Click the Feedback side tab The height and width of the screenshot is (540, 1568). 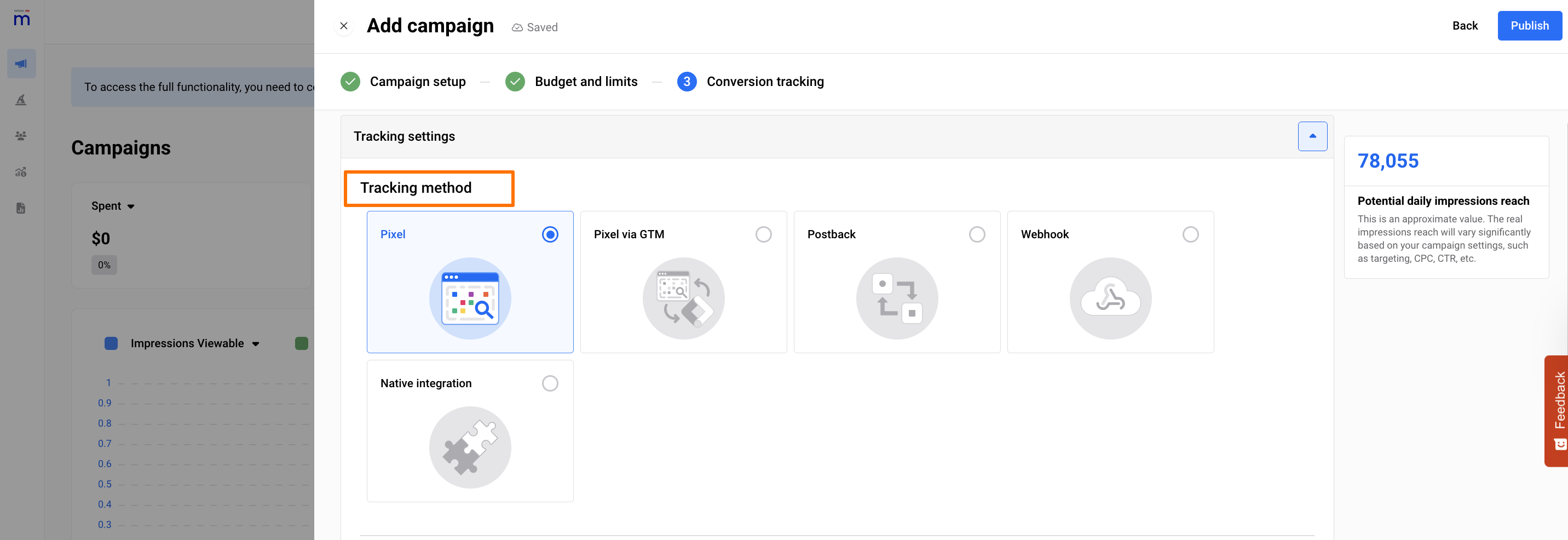pos(1558,410)
